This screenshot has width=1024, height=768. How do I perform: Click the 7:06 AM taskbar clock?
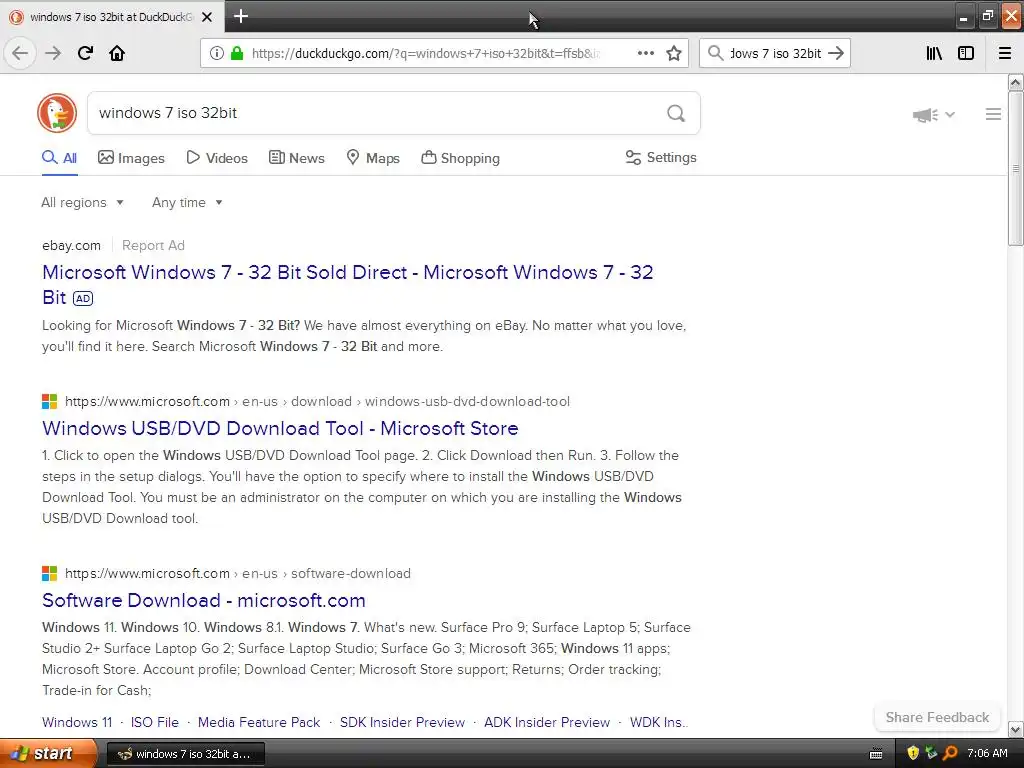(x=987, y=753)
